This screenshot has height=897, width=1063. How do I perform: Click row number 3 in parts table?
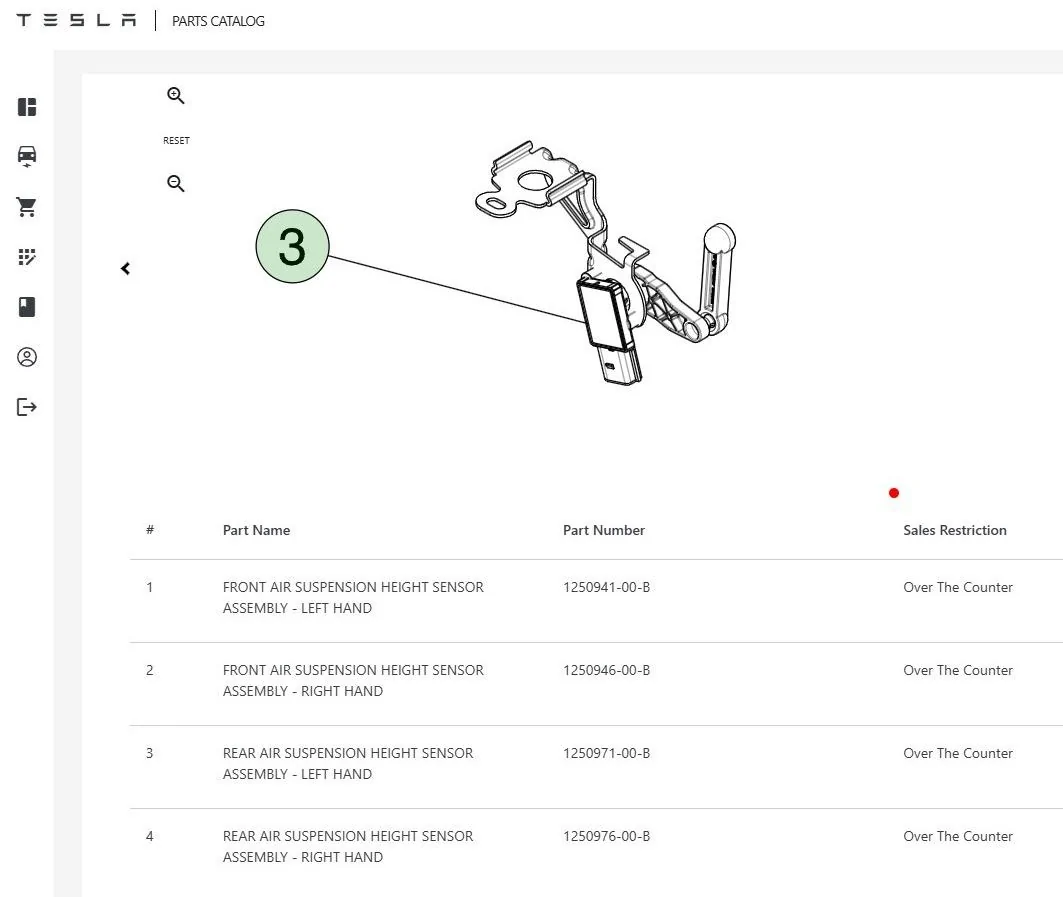coord(149,753)
